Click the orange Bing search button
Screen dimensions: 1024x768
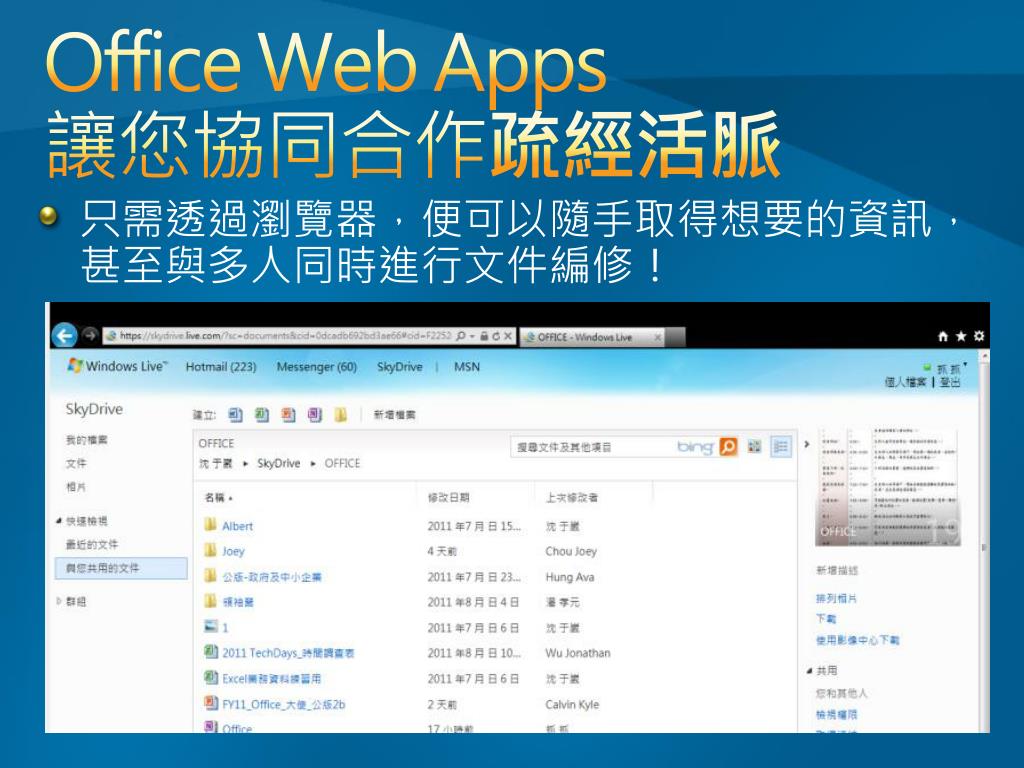728,447
